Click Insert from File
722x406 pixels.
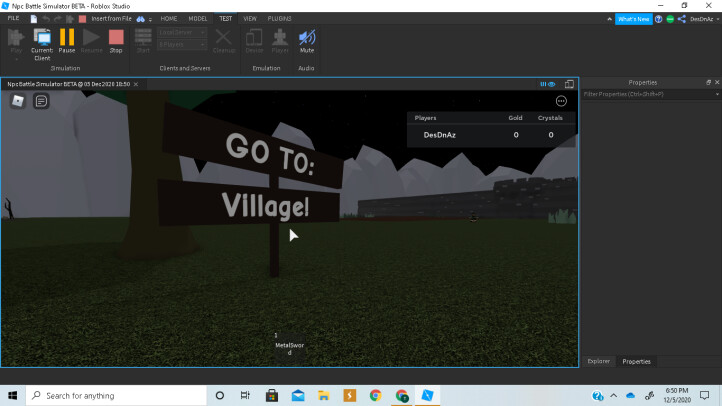pyautogui.click(x=111, y=19)
